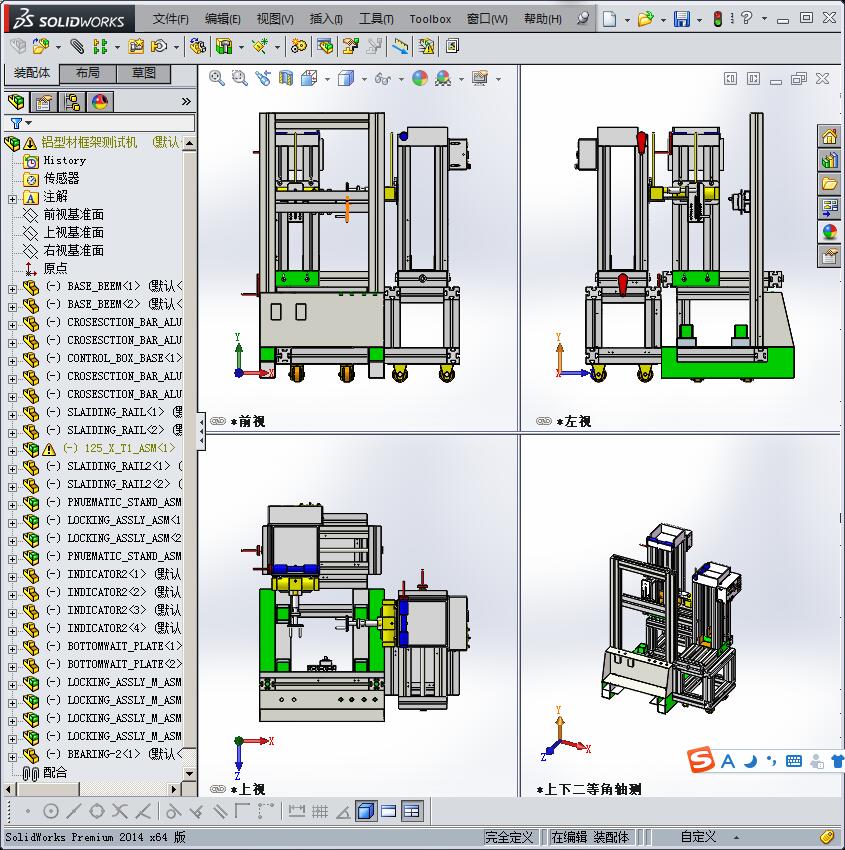Expand the panel tabs double chevron
This screenshot has width=845, height=850.
(x=186, y=101)
